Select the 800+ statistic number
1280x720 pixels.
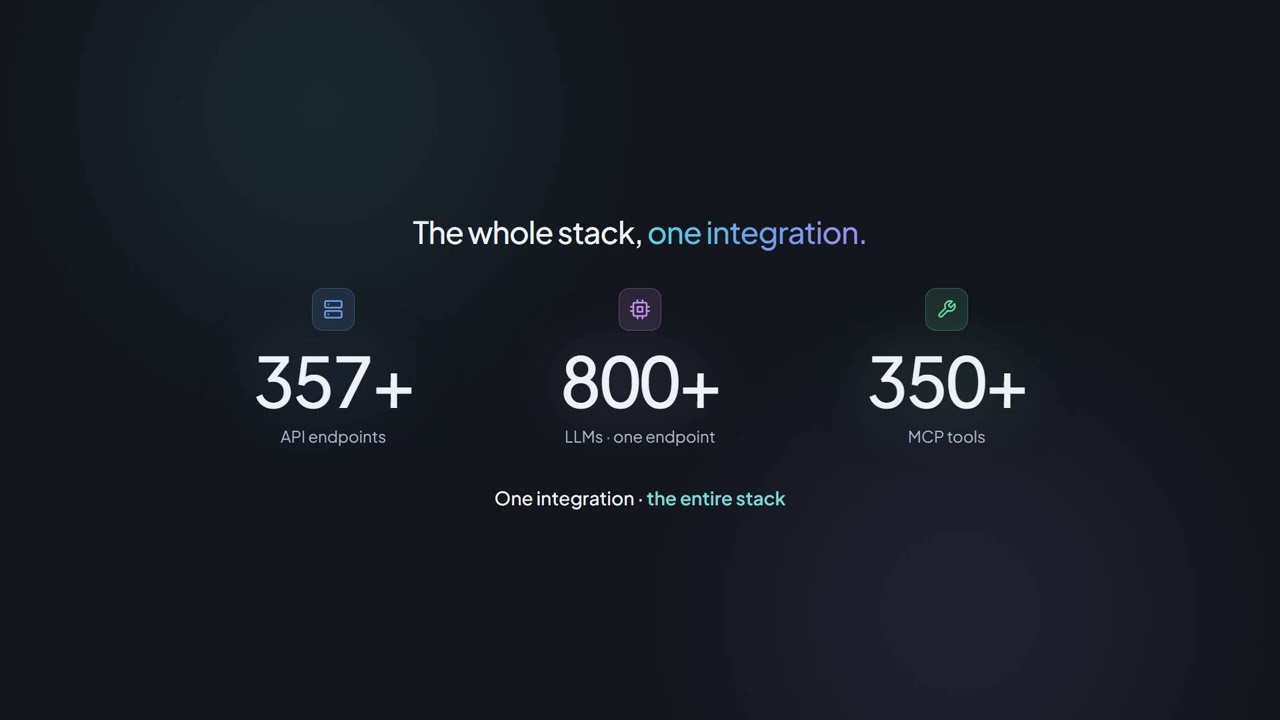(640, 383)
